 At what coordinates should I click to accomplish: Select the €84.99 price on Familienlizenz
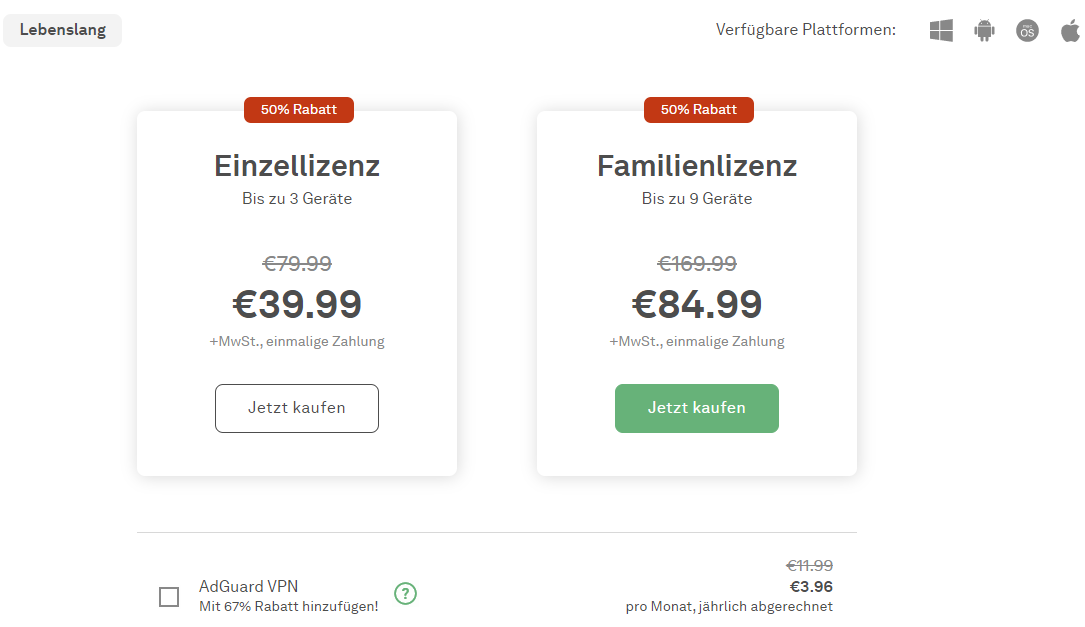pos(697,304)
